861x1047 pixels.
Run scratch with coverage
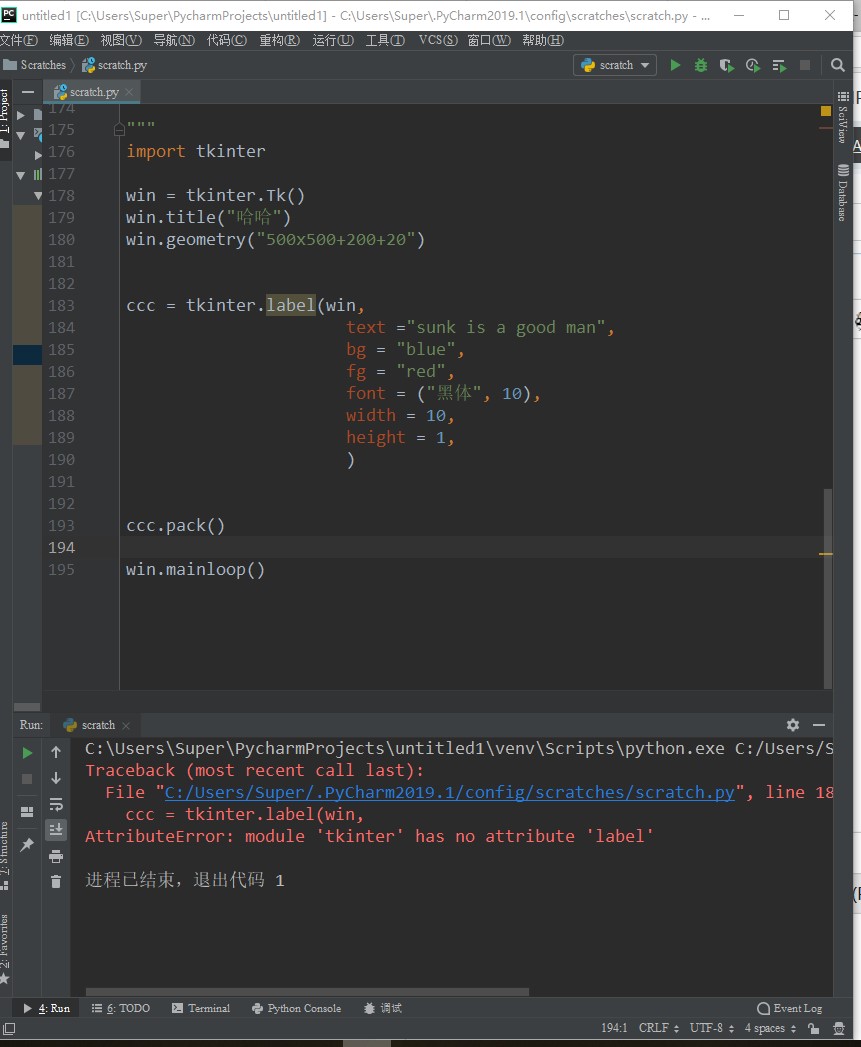pos(726,65)
